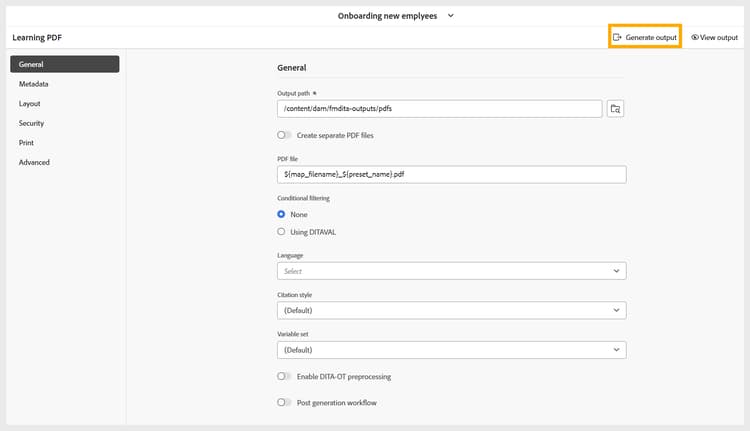This screenshot has height=431, width=750.
Task: Go to the Security tab
Action: click(x=32, y=123)
